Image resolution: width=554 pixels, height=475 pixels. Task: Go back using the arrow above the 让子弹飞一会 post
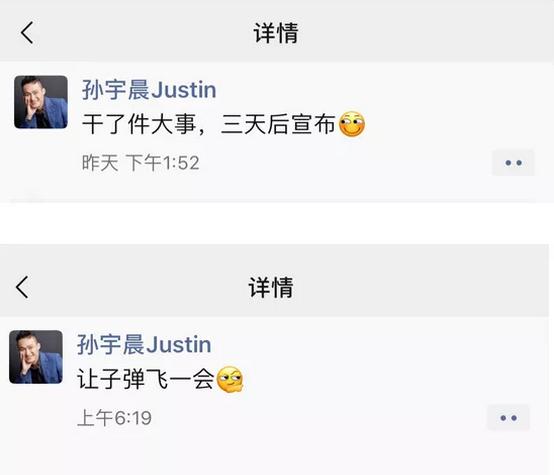pos(22,287)
